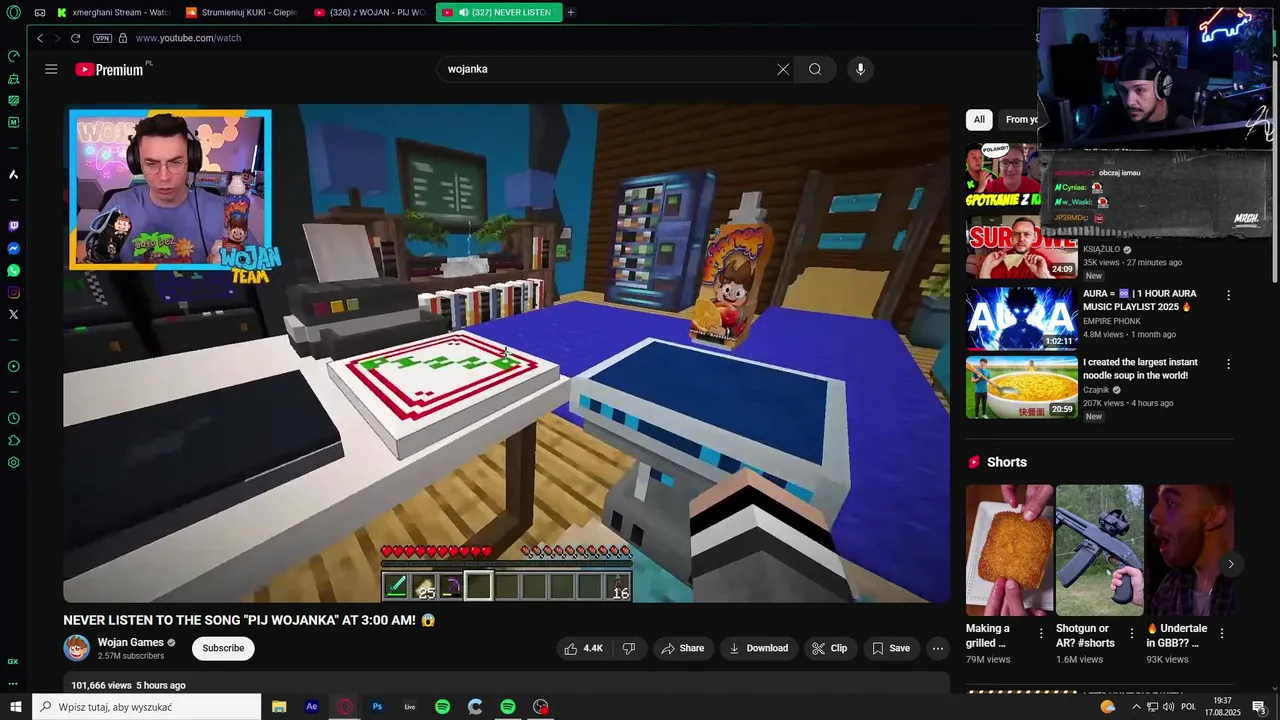Save video to playlist
Image resolution: width=1280 pixels, height=720 pixels.
click(x=891, y=648)
